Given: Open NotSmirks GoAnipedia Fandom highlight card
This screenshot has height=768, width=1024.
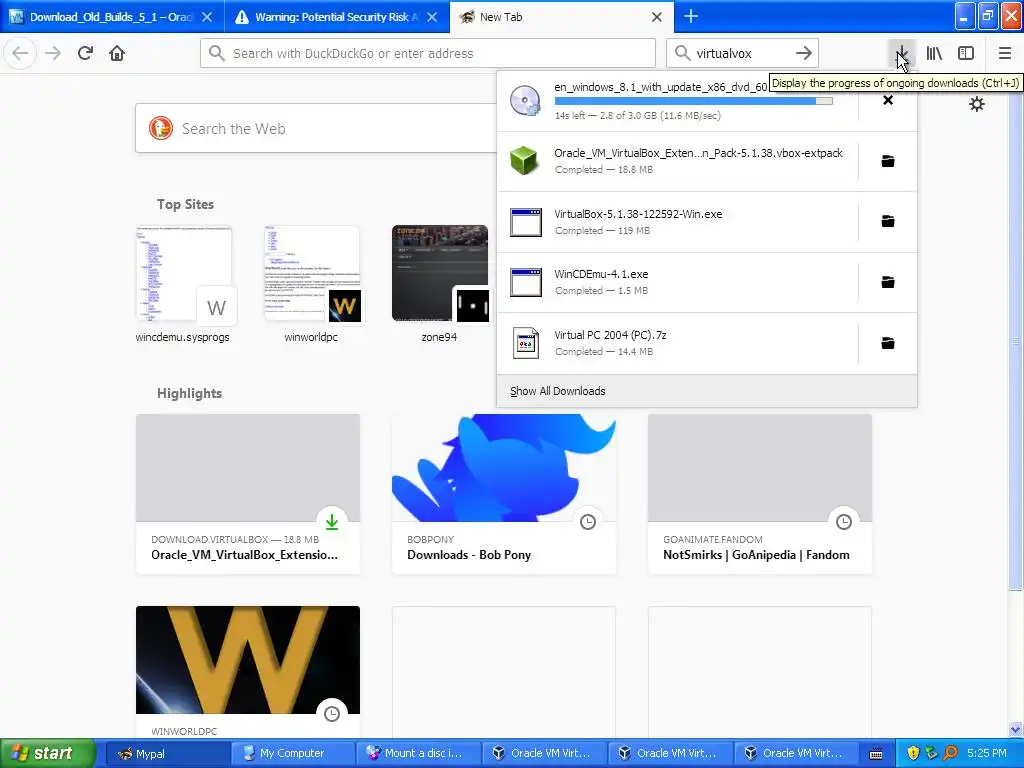Looking at the screenshot, I should pyautogui.click(x=760, y=494).
